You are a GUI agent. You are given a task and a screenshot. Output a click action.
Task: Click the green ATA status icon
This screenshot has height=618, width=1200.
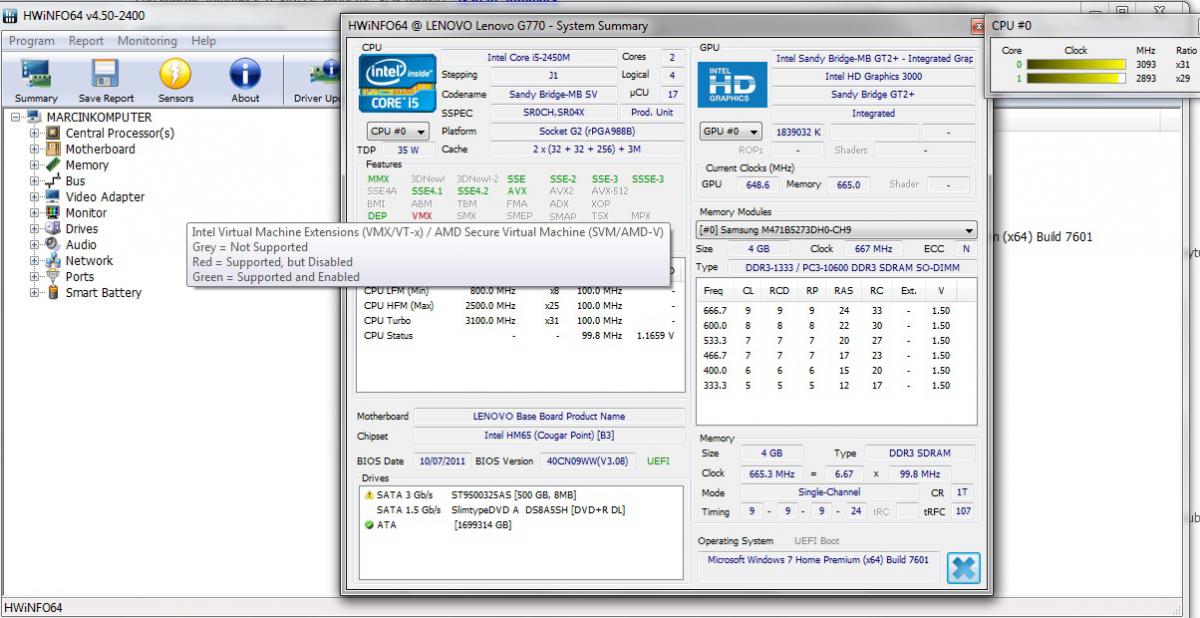(369, 525)
